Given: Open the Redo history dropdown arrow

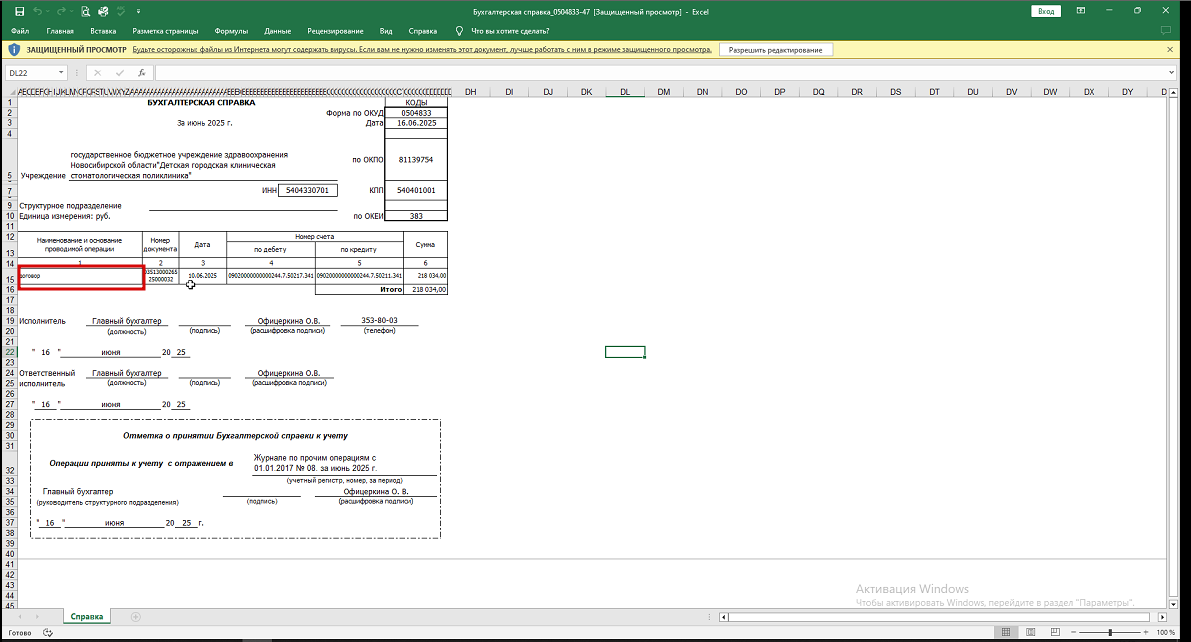Looking at the screenshot, I should pyautogui.click(x=71, y=11).
